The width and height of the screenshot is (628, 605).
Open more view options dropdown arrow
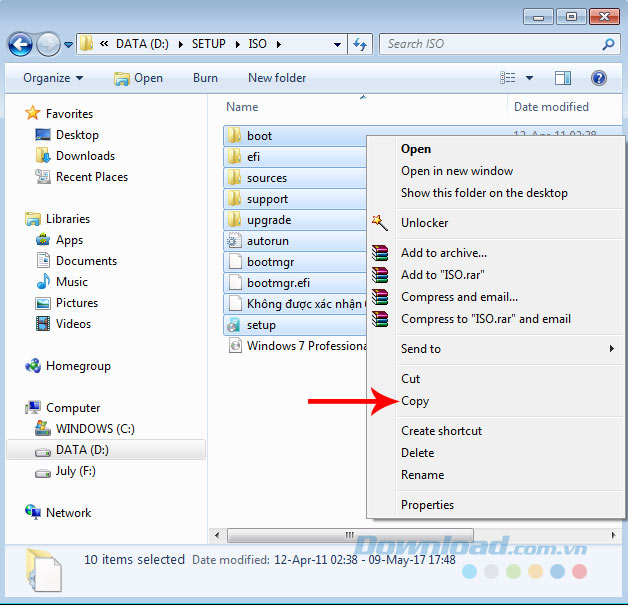coord(529,78)
